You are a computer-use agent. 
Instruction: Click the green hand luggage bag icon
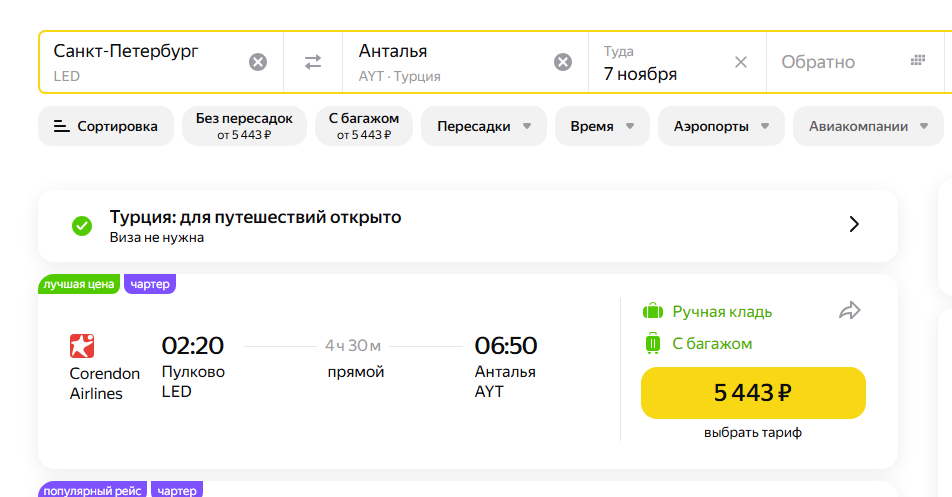click(653, 311)
